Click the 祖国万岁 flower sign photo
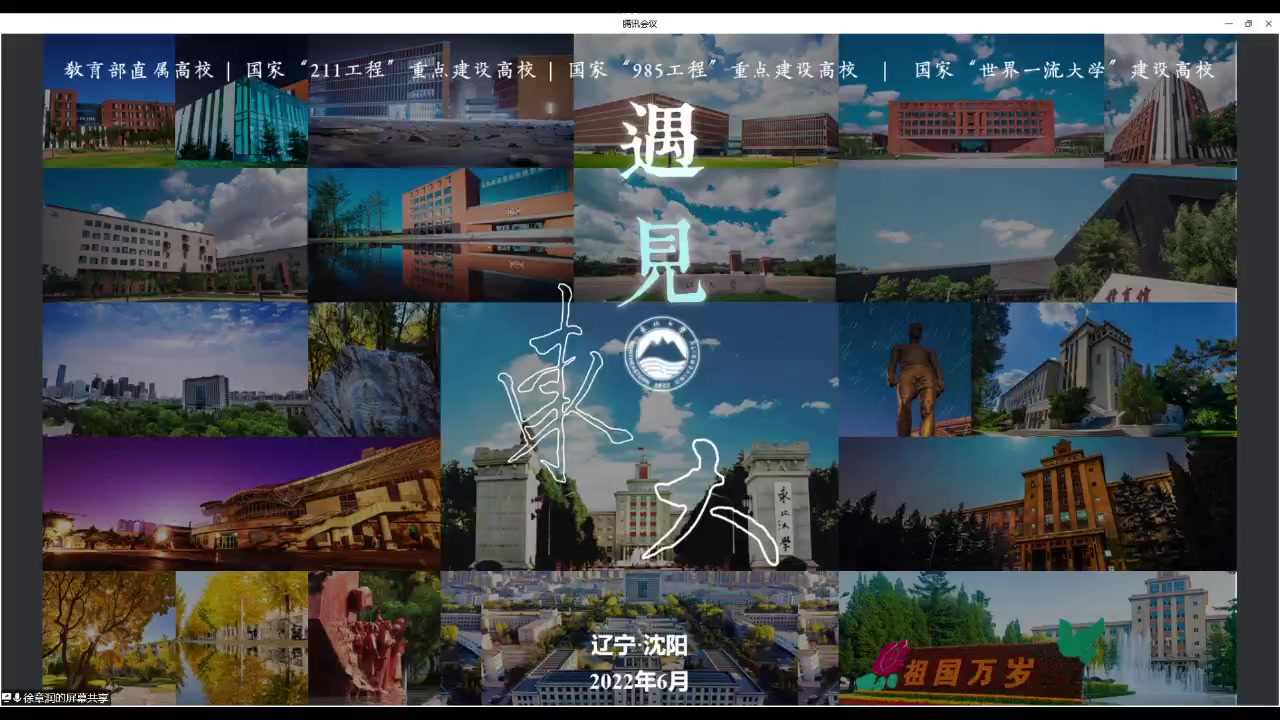The width and height of the screenshot is (1280, 720). click(x=1037, y=638)
